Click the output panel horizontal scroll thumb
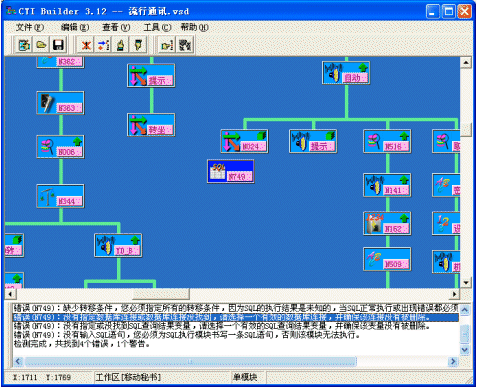The image size is (477, 387). pyautogui.click(x=191, y=361)
